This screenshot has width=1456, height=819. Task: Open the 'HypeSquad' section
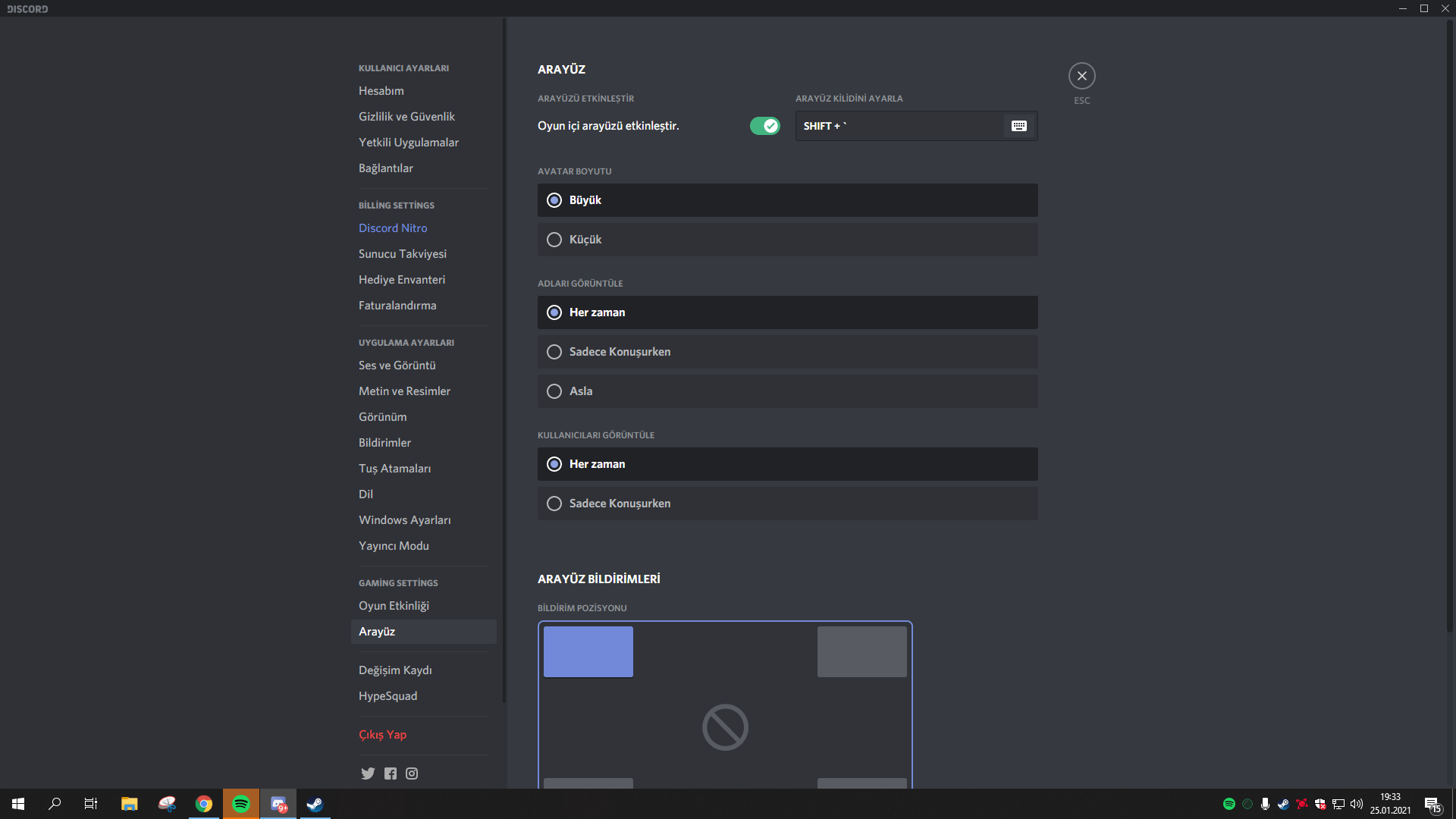423,696
